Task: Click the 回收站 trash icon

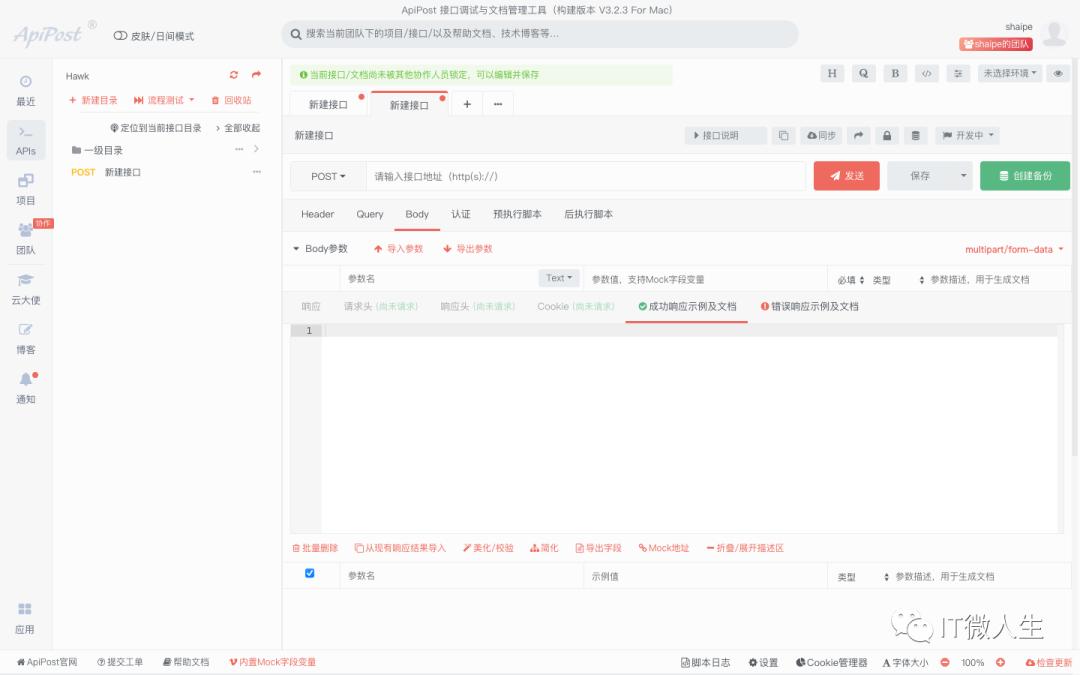Action: tap(228, 100)
